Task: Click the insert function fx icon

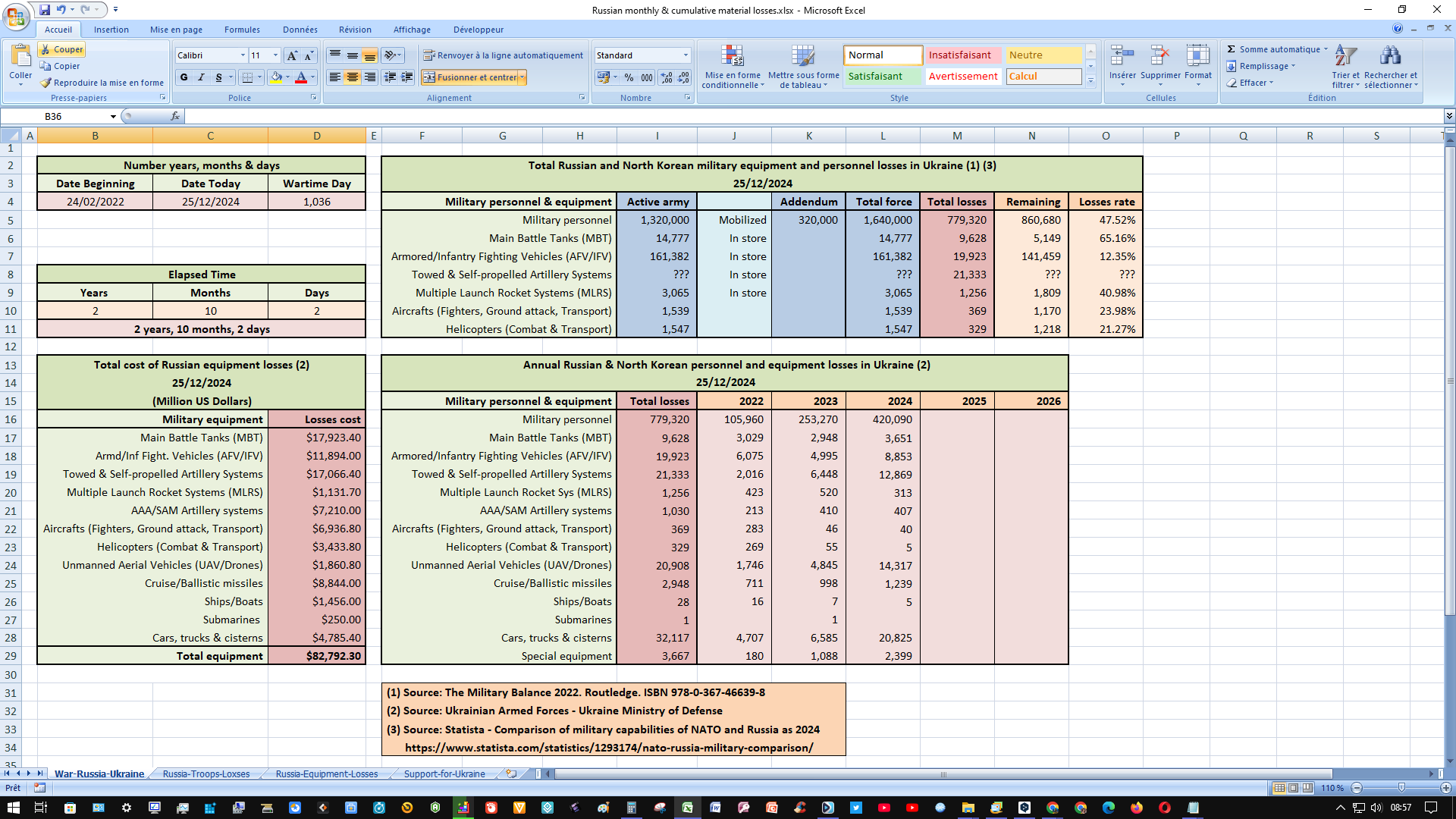Action: tap(175, 116)
